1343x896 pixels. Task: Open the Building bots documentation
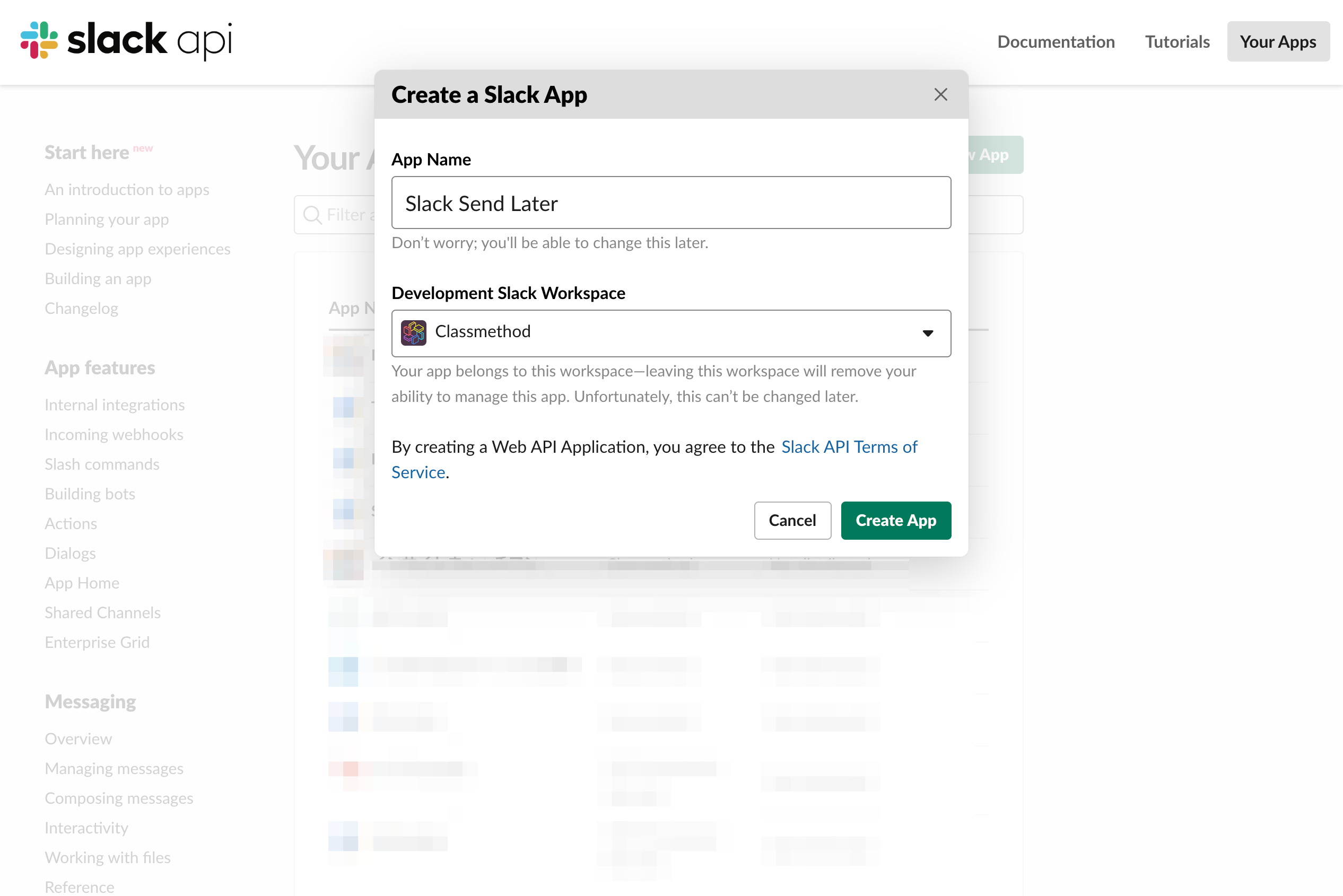click(x=90, y=494)
